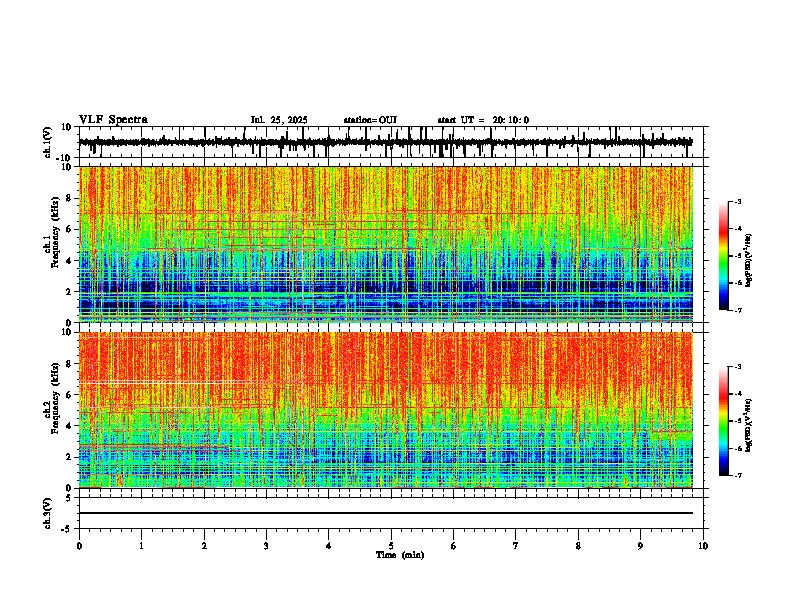This screenshot has height=612, width=792.
Task: Click the "2" kHz tick on ch.2 frequency axis
Action: click(70, 457)
